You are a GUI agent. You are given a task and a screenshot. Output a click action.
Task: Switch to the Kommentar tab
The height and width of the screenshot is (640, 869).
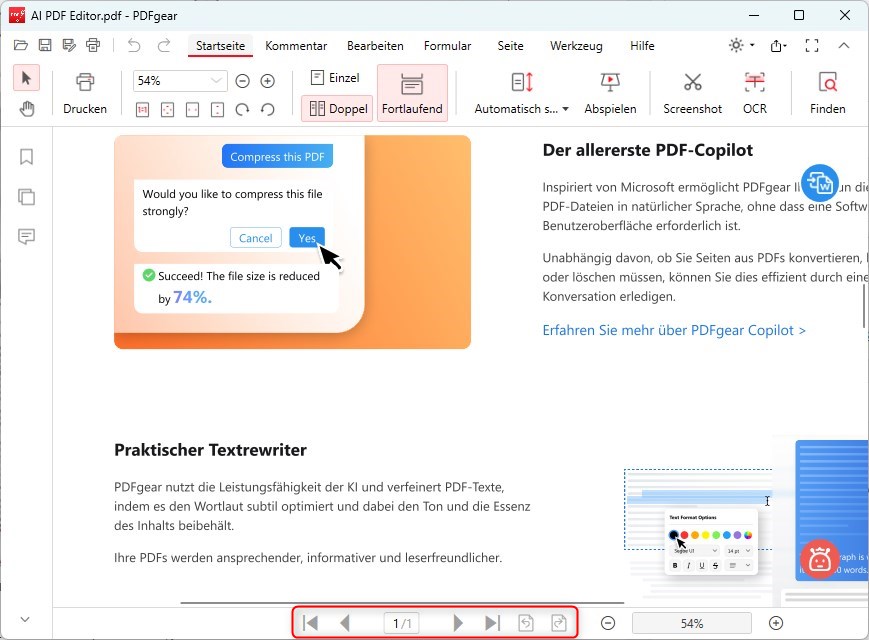[296, 46]
